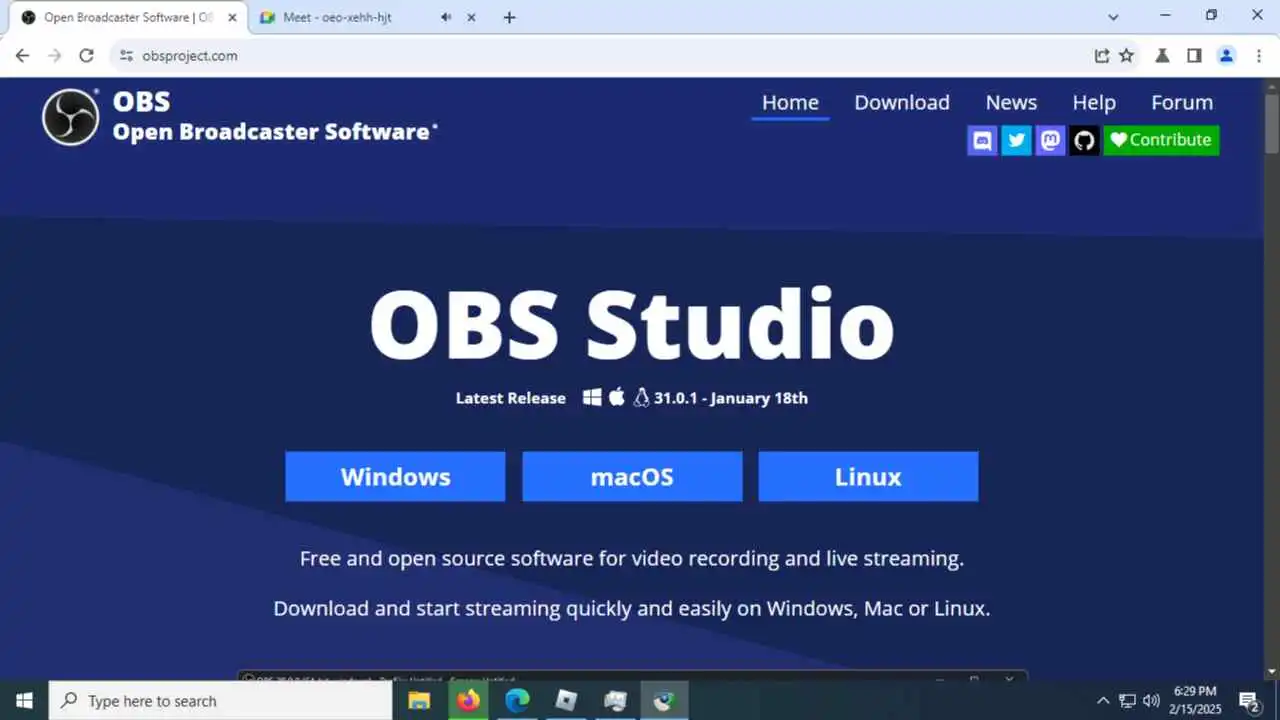Bookmark this page with star icon
The image size is (1280, 720).
[x=1127, y=56]
